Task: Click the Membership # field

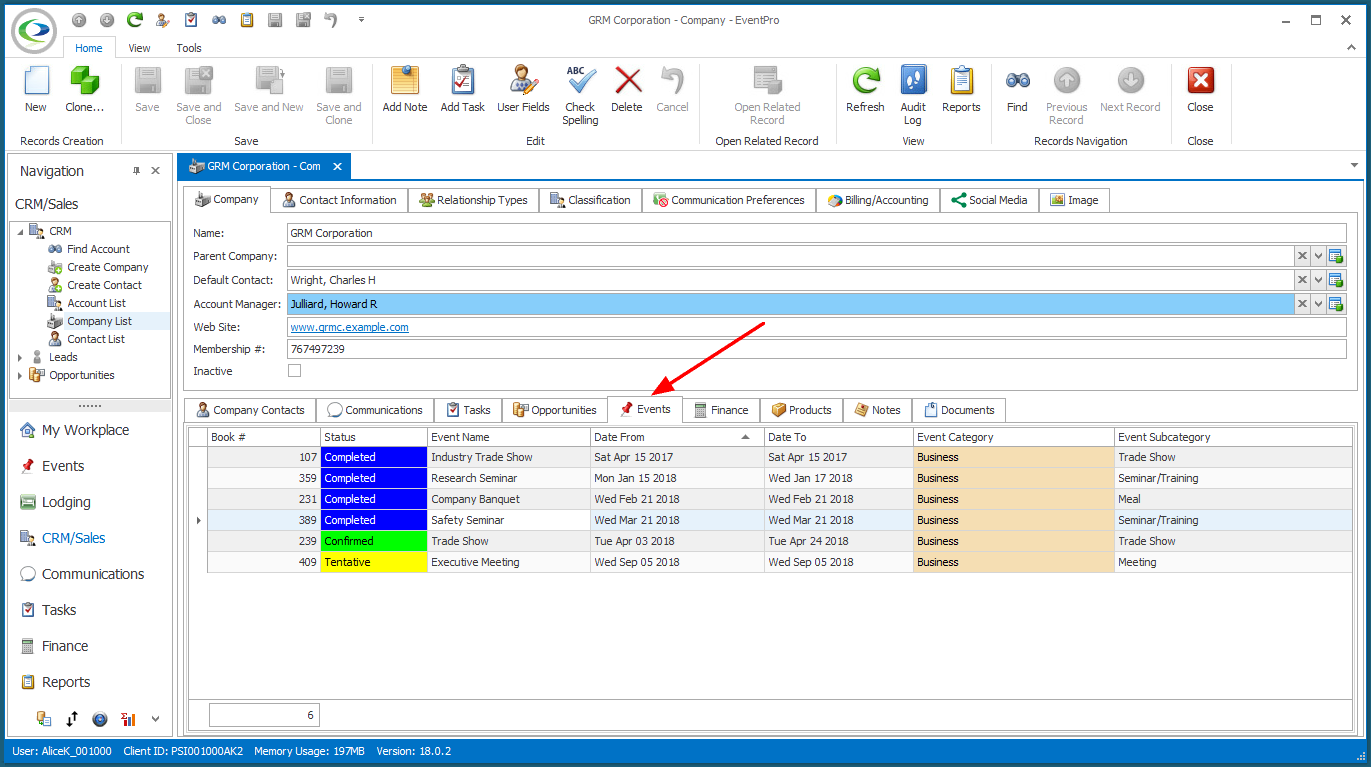Action: 816,349
